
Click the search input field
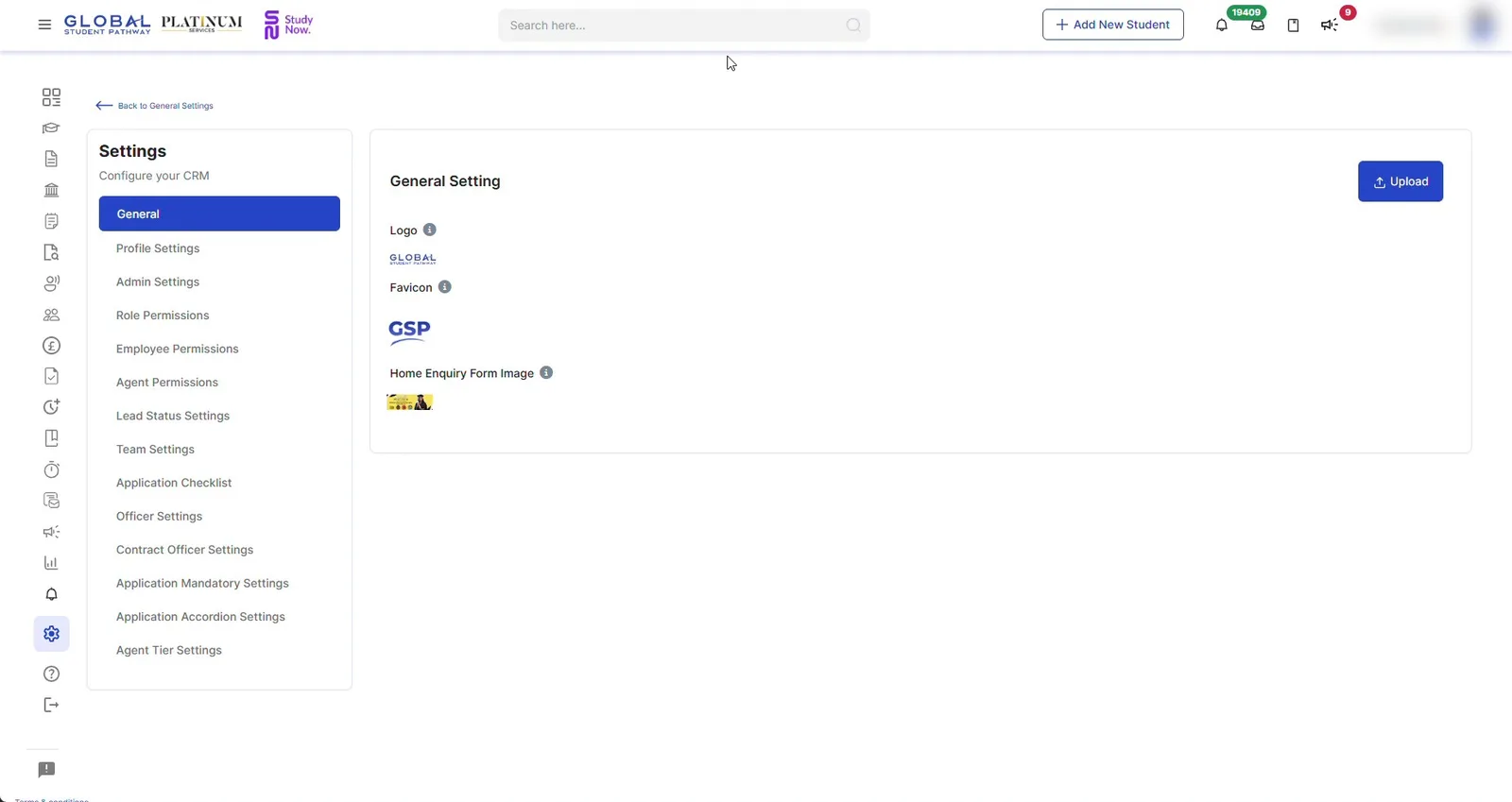tap(683, 26)
